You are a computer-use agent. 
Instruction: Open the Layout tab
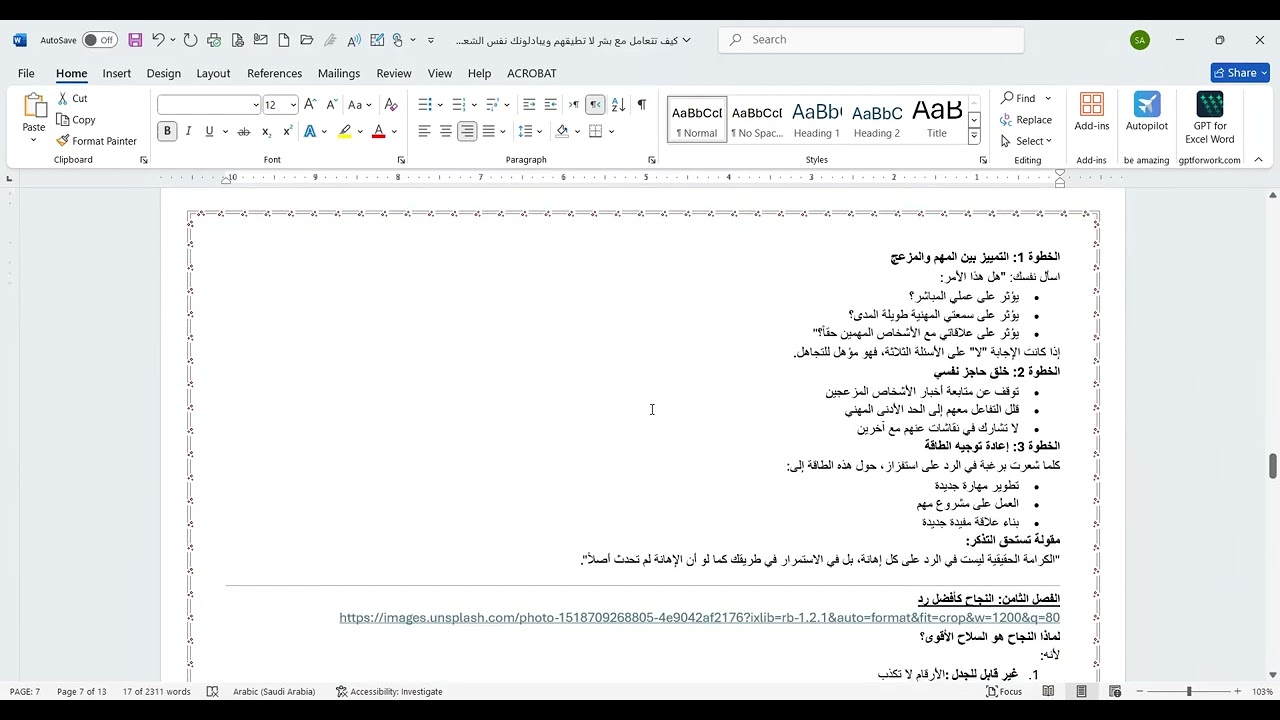click(x=213, y=73)
